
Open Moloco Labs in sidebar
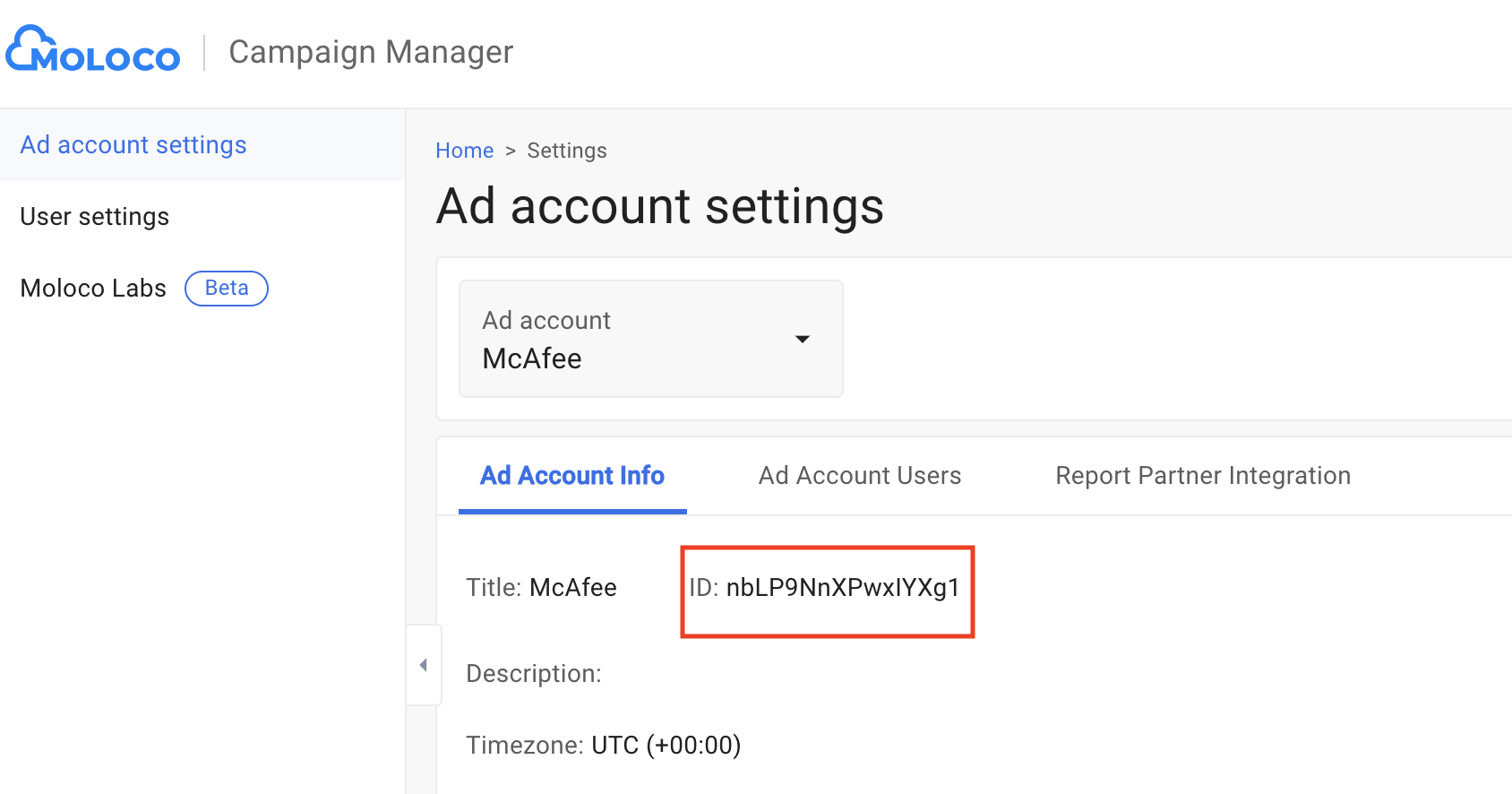tap(93, 289)
